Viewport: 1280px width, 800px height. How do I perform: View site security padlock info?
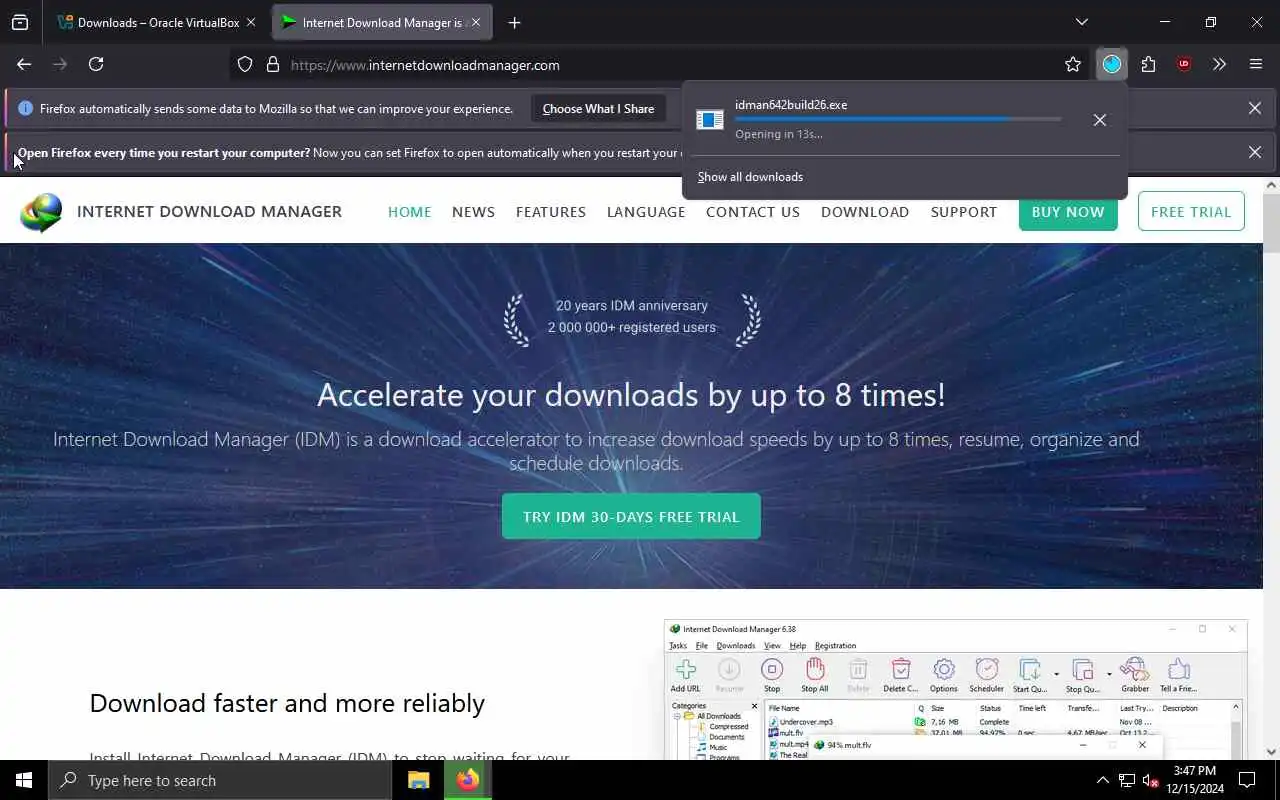[272, 65]
